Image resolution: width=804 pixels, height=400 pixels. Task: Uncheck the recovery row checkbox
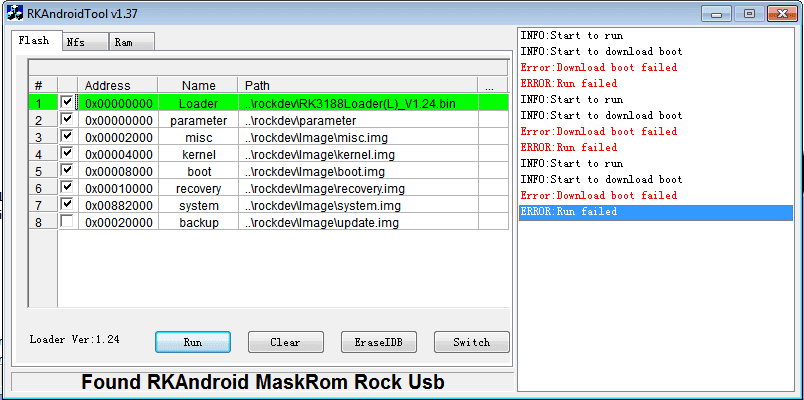(x=67, y=187)
